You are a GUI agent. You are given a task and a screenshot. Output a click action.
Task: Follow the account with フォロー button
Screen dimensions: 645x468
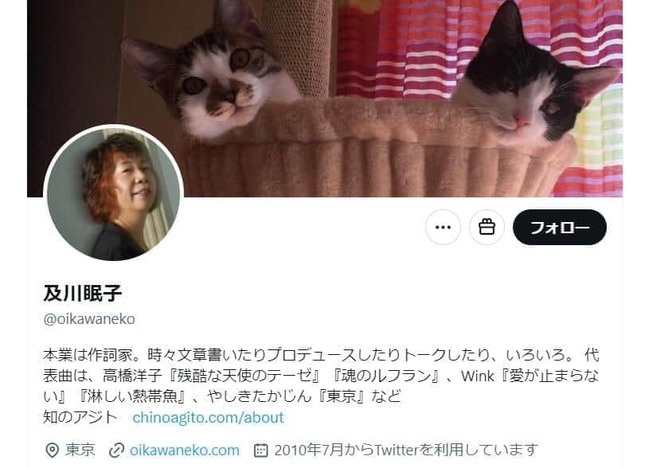click(559, 227)
